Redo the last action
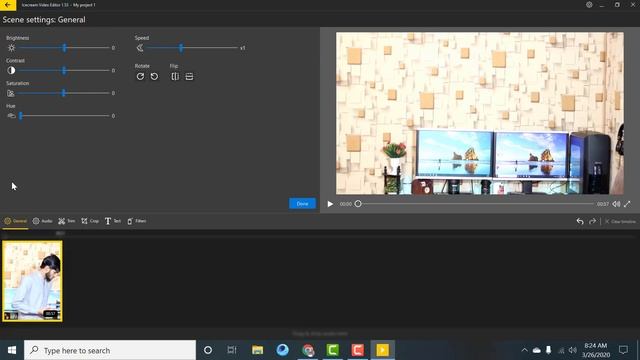Viewport: 640px width, 360px height. (x=593, y=221)
